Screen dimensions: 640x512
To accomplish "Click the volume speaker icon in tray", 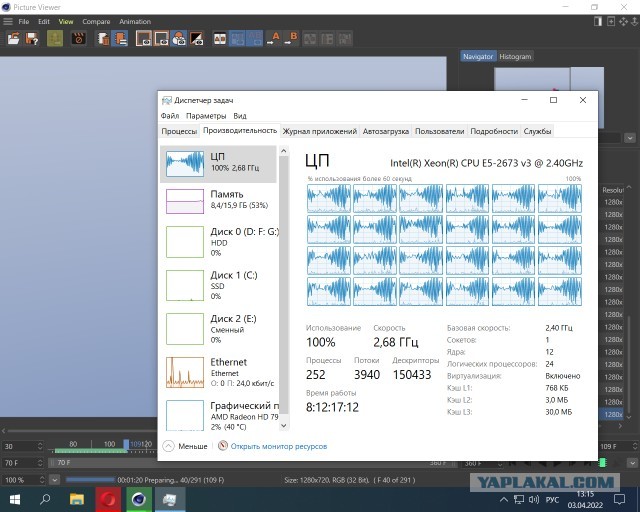I will point(533,499).
